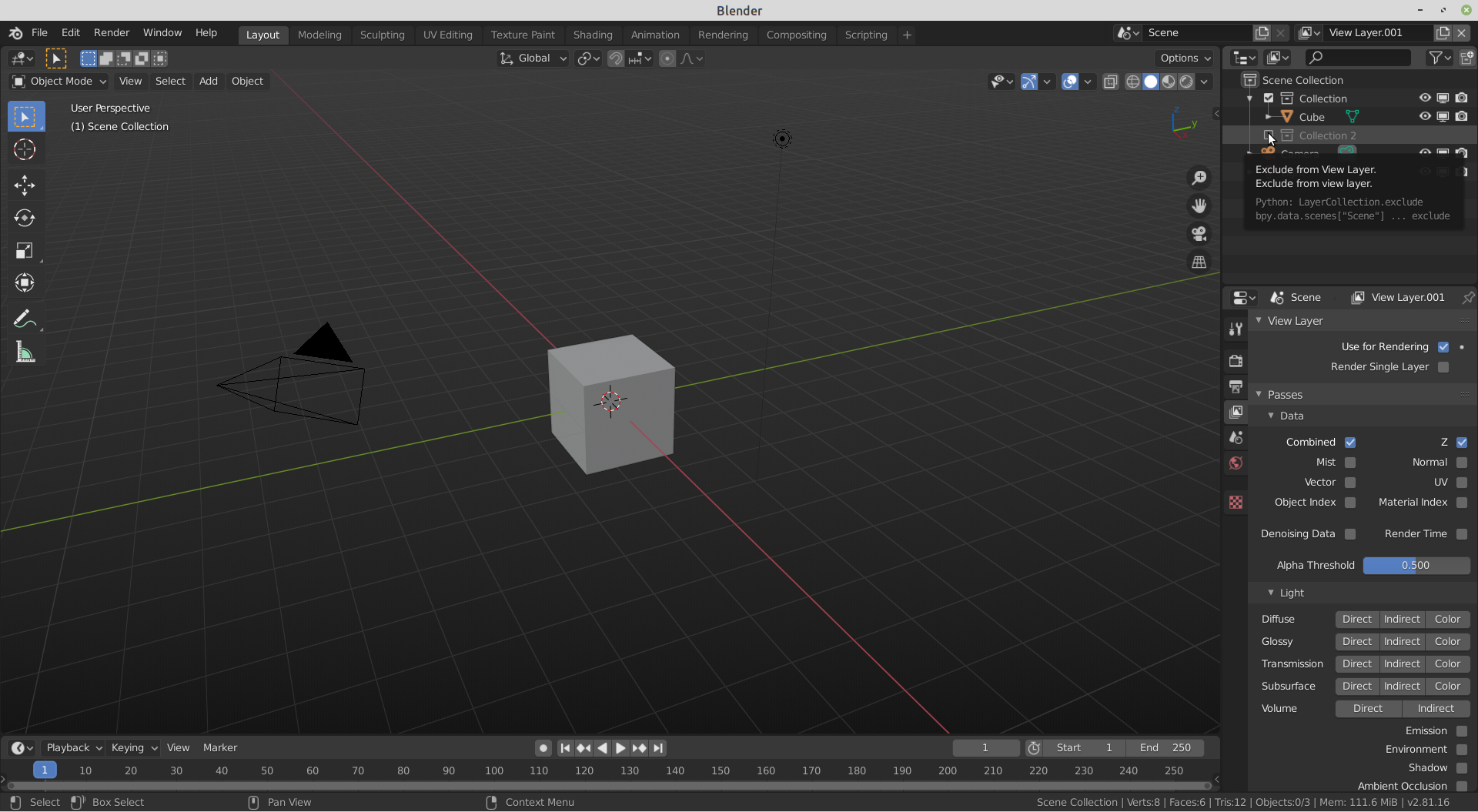Click Diffuse Direct pass button

click(x=1356, y=620)
